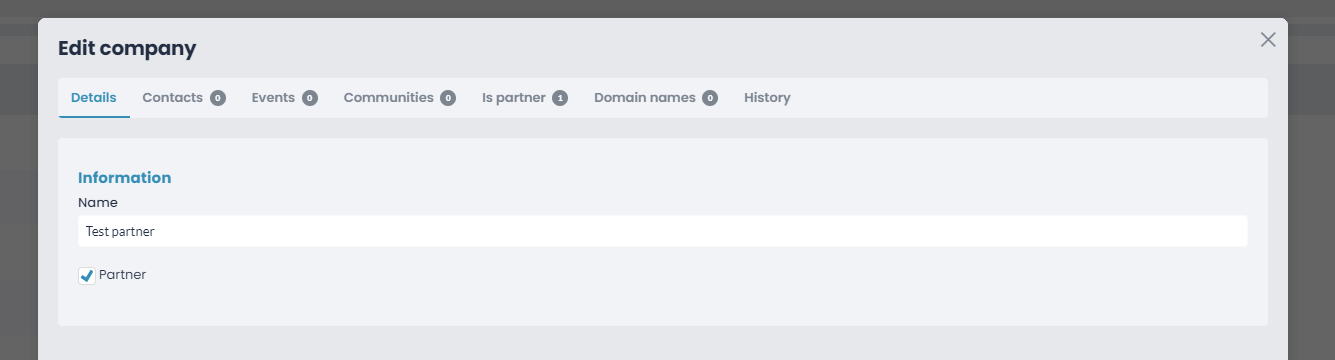Click the Contacts count badge
This screenshot has height=360, width=1335.
[x=218, y=98]
